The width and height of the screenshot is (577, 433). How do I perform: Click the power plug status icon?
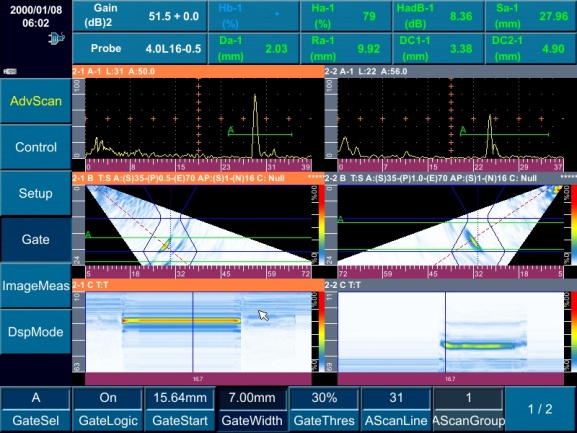[56, 38]
